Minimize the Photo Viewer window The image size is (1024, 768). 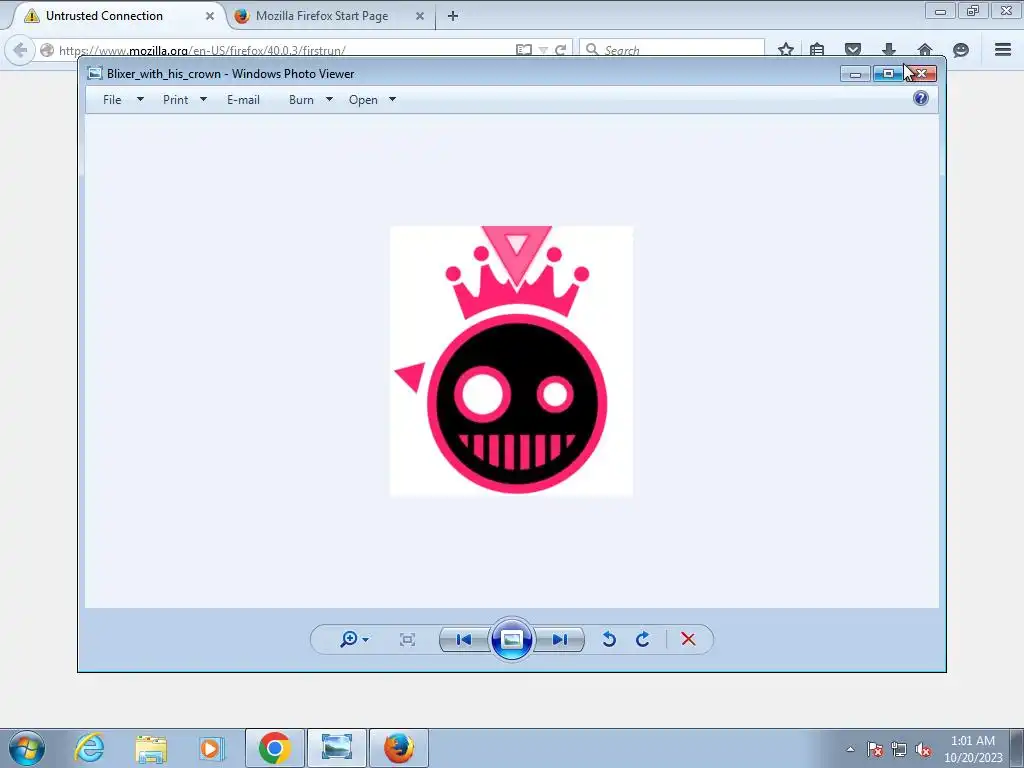click(855, 74)
